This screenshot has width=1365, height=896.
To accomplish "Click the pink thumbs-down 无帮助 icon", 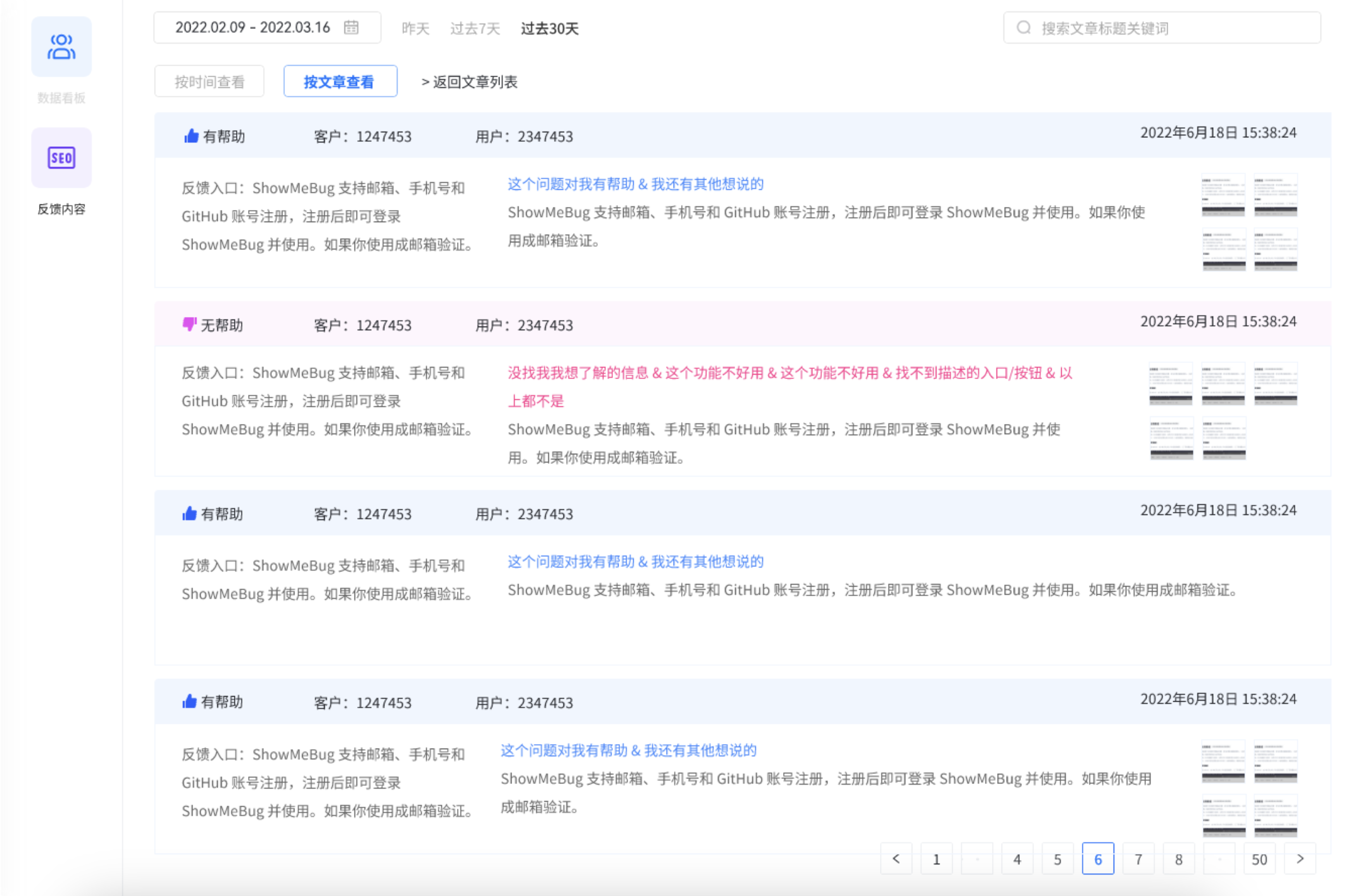I will point(189,325).
